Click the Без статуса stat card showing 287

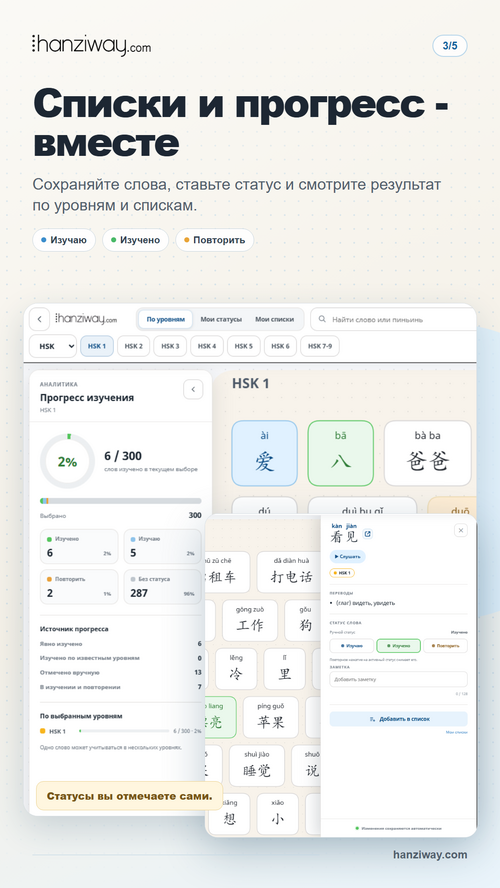pyautogui.click(x=163, y=587)
